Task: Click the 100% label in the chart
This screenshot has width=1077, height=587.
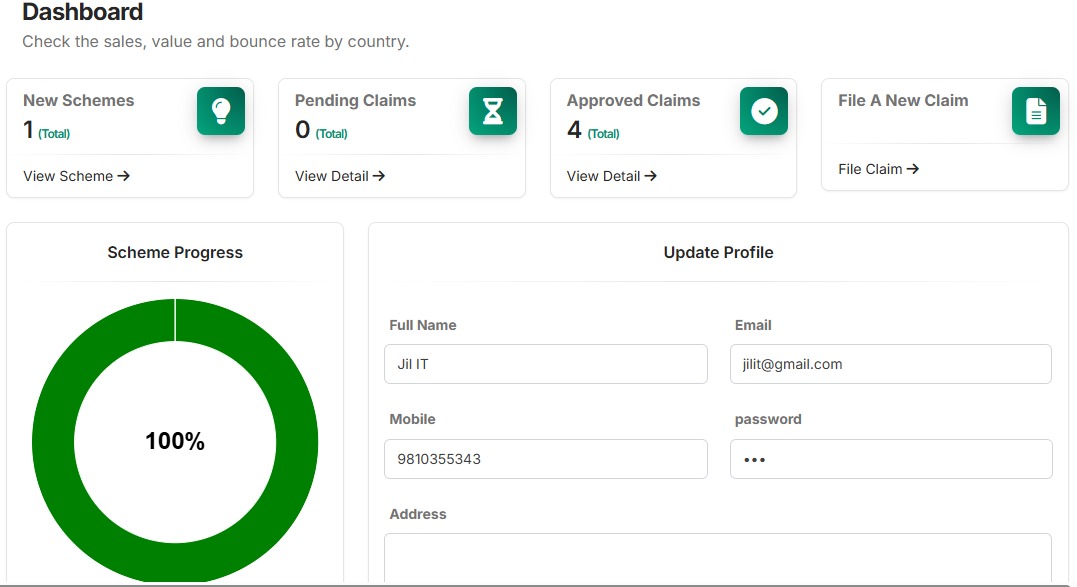Action: pyautogui.click(x=174, y=441)
